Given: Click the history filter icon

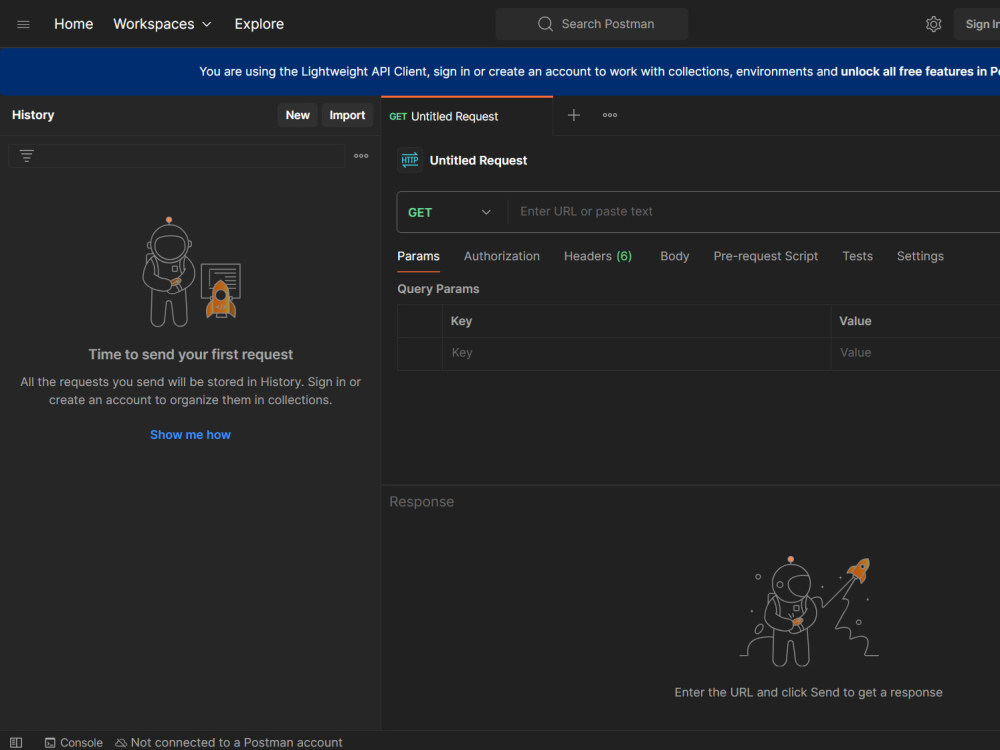Looking at the screenshot, I should (x=26, y=156).
